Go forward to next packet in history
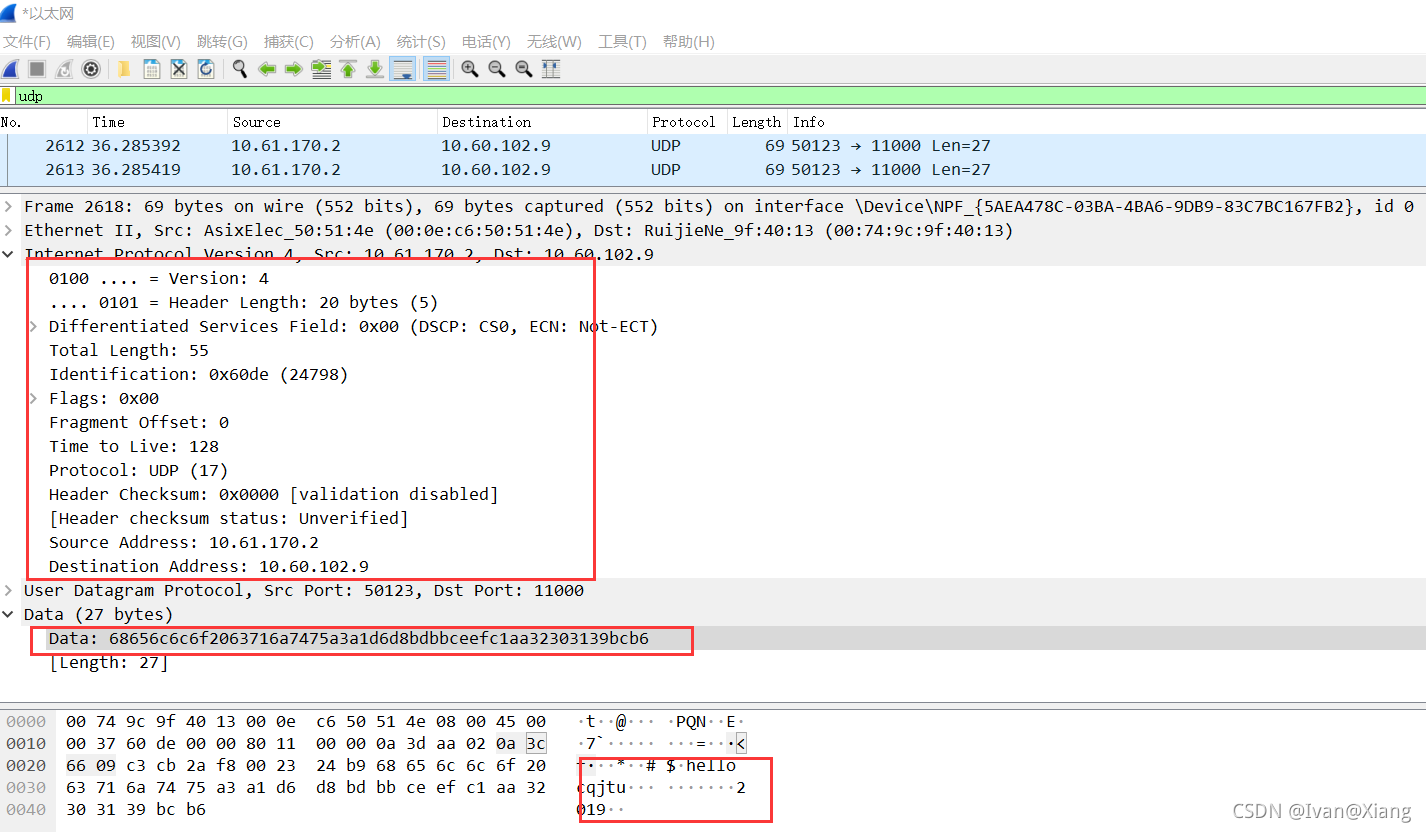The image size is (1426, 832). 294,69
